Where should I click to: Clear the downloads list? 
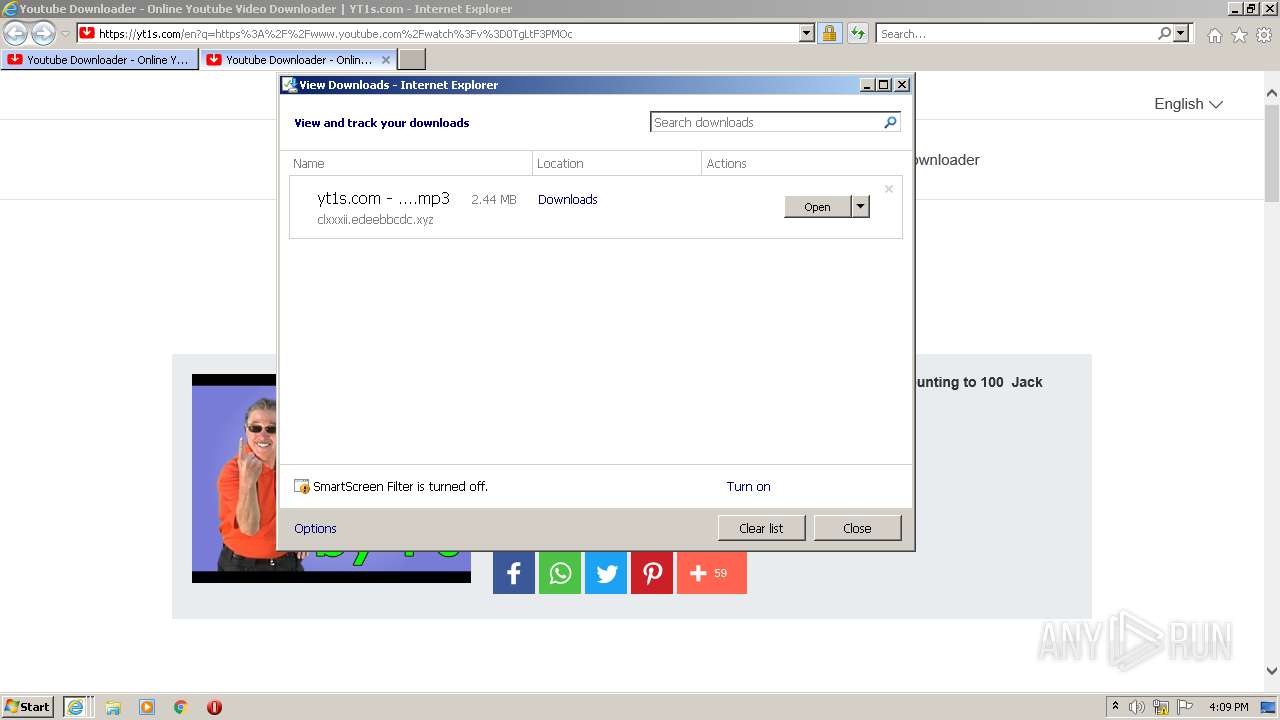[x=761, y=528]
